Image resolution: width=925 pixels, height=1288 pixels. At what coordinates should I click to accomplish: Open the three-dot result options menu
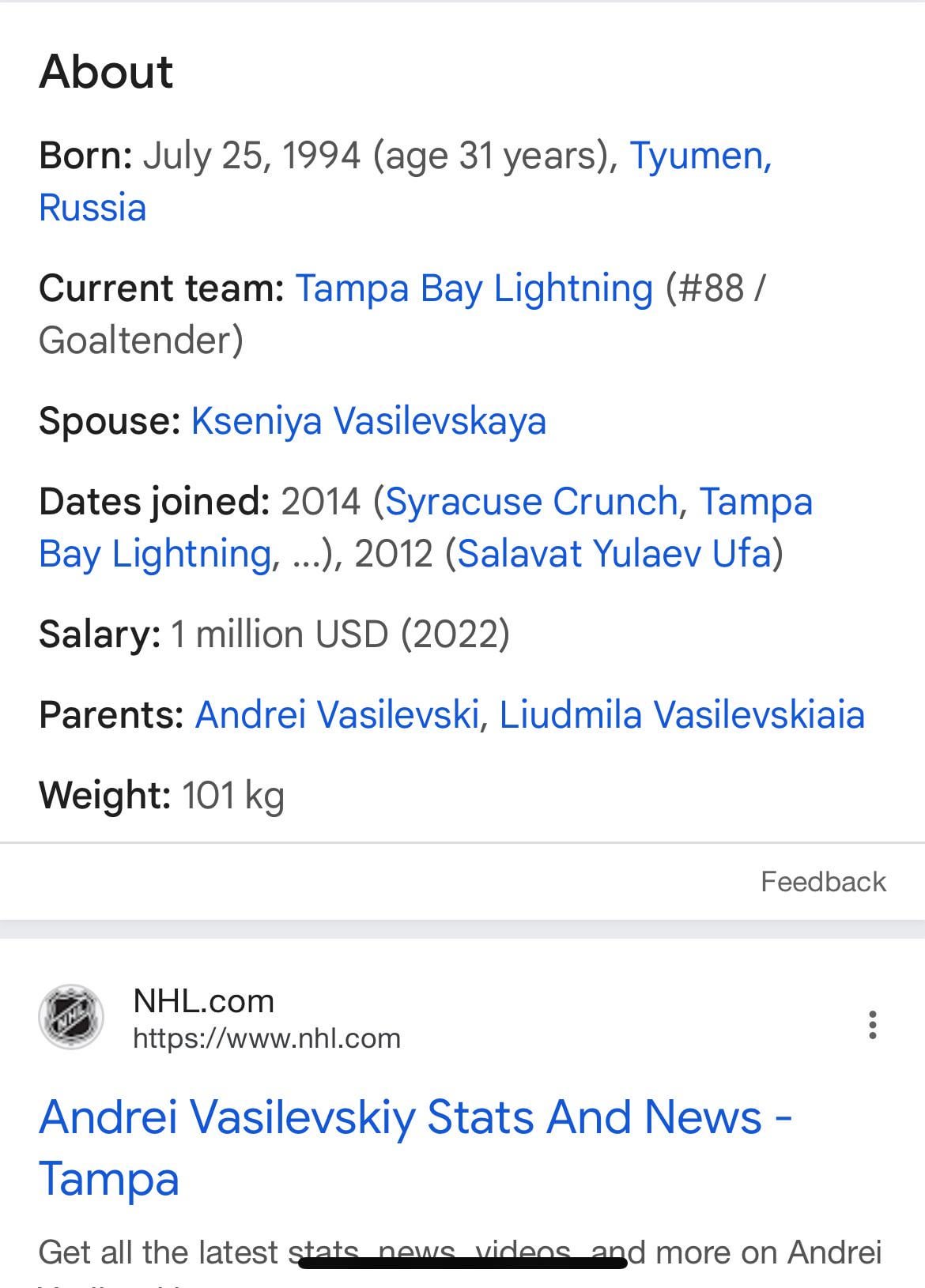872,1025
